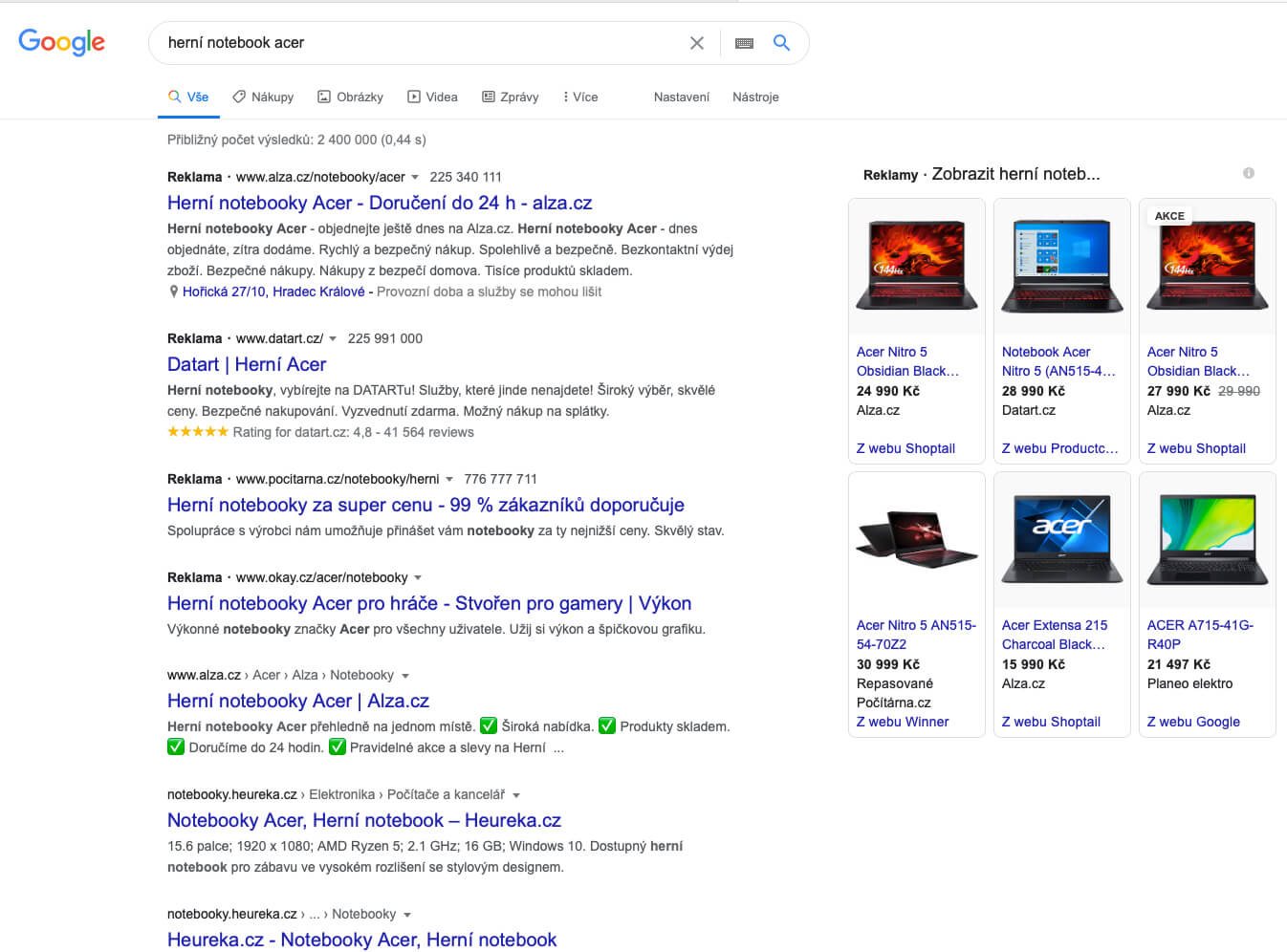Click Acer Extensa 215 product image

click(x=1062, y=539)
